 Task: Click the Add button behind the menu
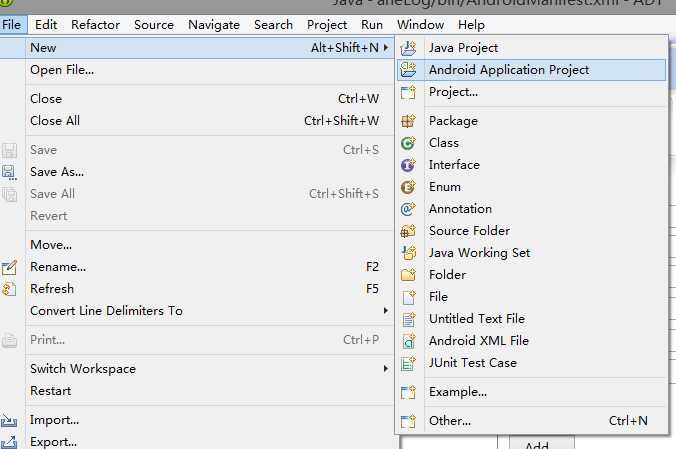pyautogui.click(x=542, y=443)
